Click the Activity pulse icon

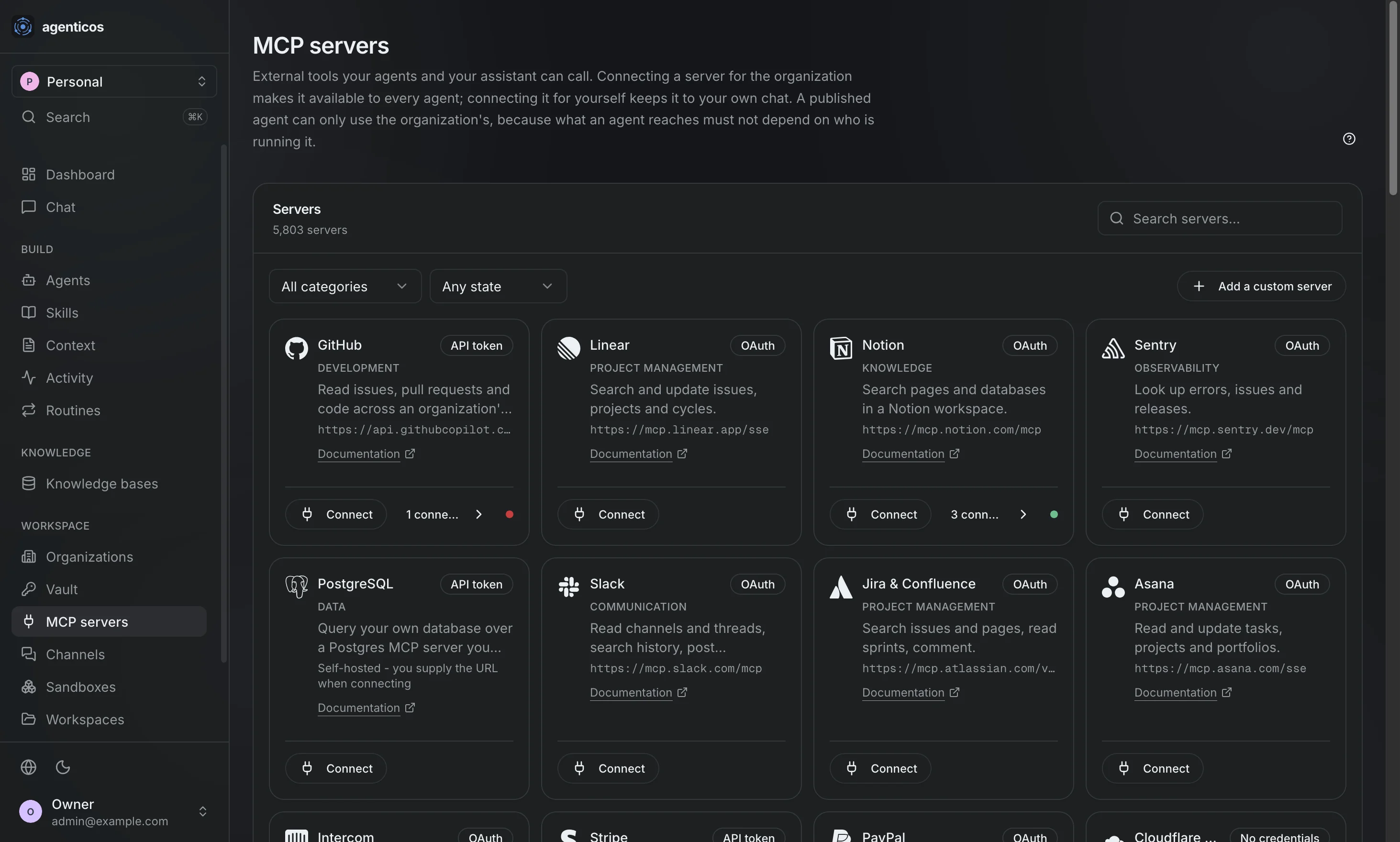click(x=28, y=378)
